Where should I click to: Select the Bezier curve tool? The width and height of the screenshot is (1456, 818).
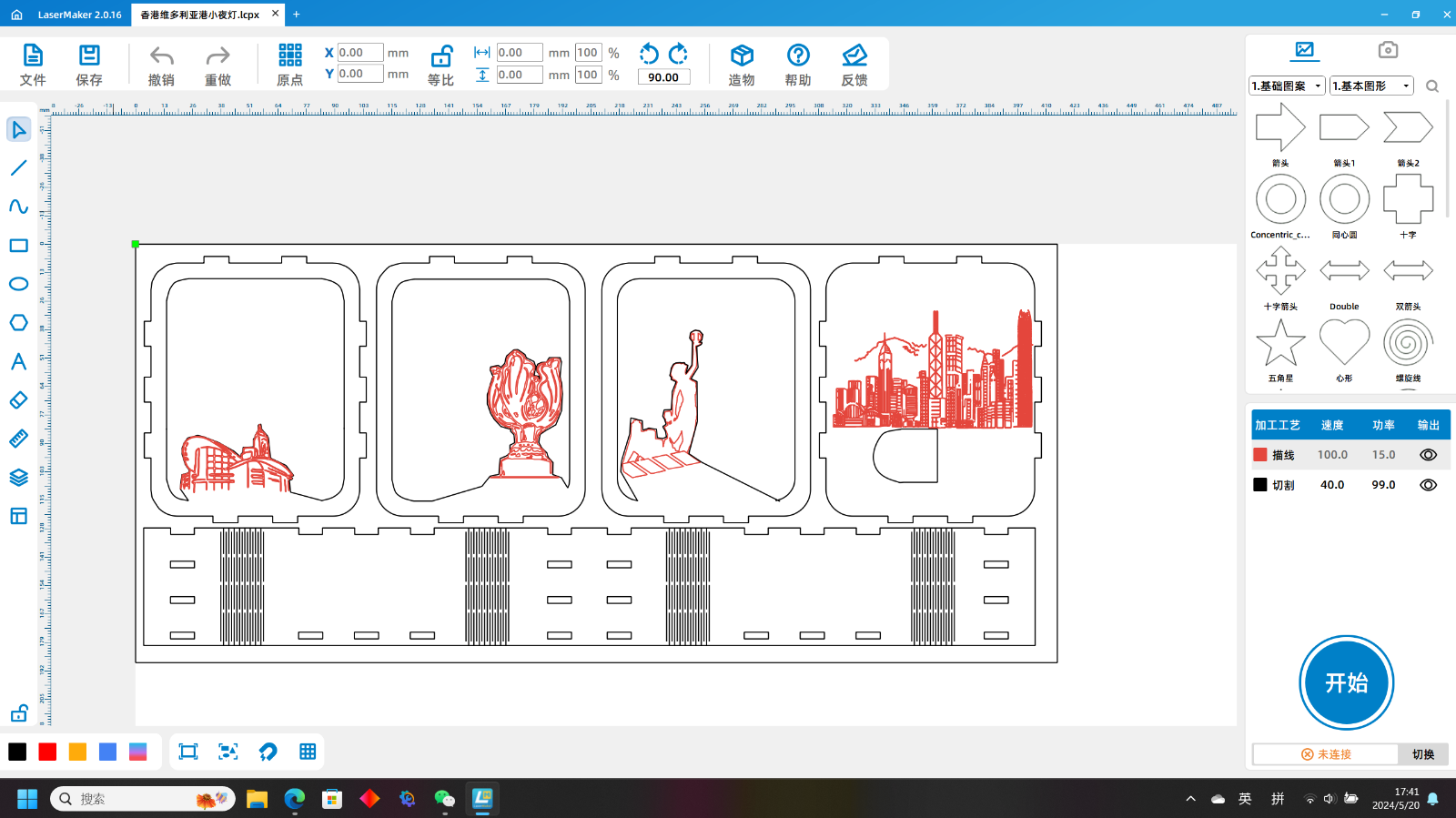[x=18, y=207]
